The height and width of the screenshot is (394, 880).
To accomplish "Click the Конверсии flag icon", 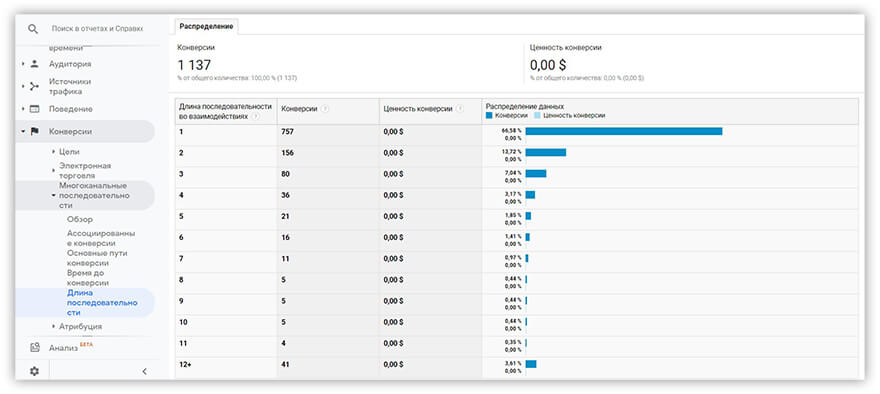I will coord(34,131).
